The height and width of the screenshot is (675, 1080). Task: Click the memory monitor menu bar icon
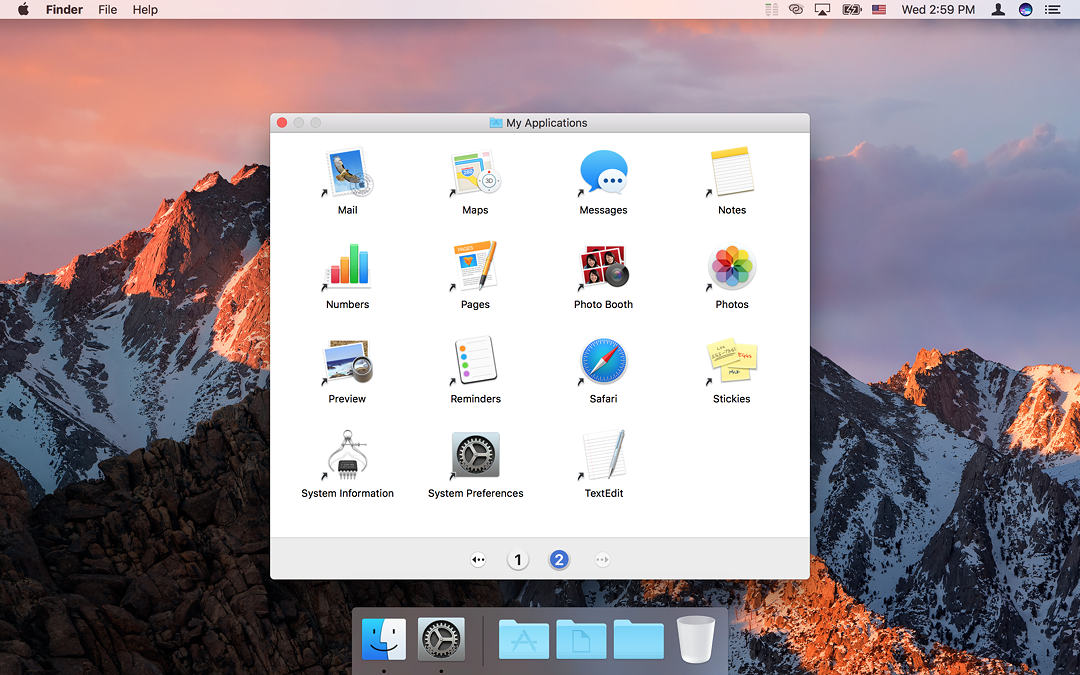point(771,10)
